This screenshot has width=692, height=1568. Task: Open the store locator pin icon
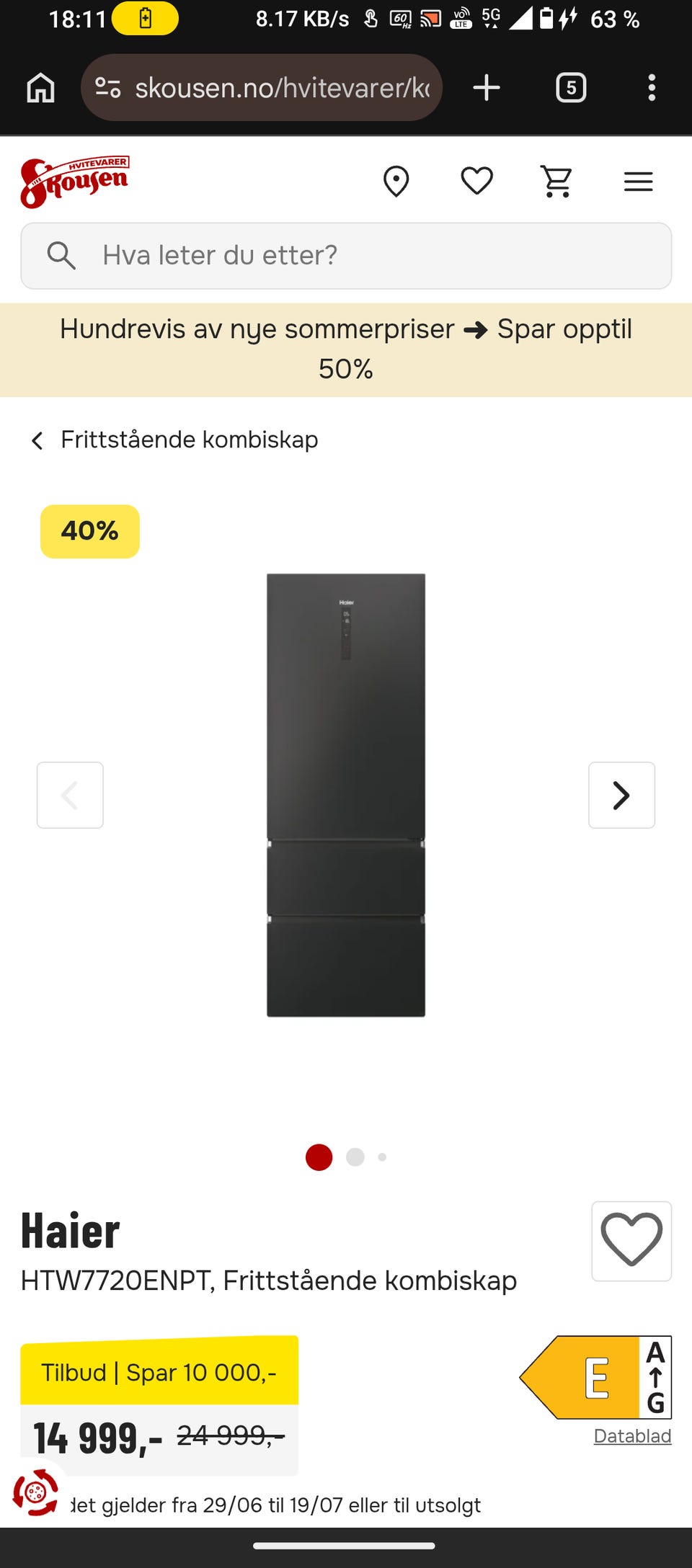pos(396,182)
